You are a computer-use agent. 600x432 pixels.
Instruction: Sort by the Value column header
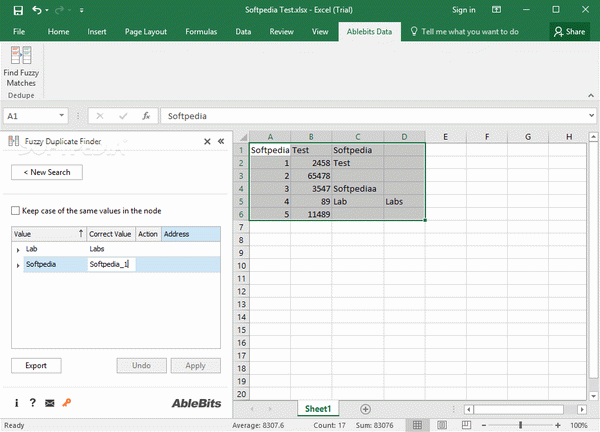(x=49, y=234)
